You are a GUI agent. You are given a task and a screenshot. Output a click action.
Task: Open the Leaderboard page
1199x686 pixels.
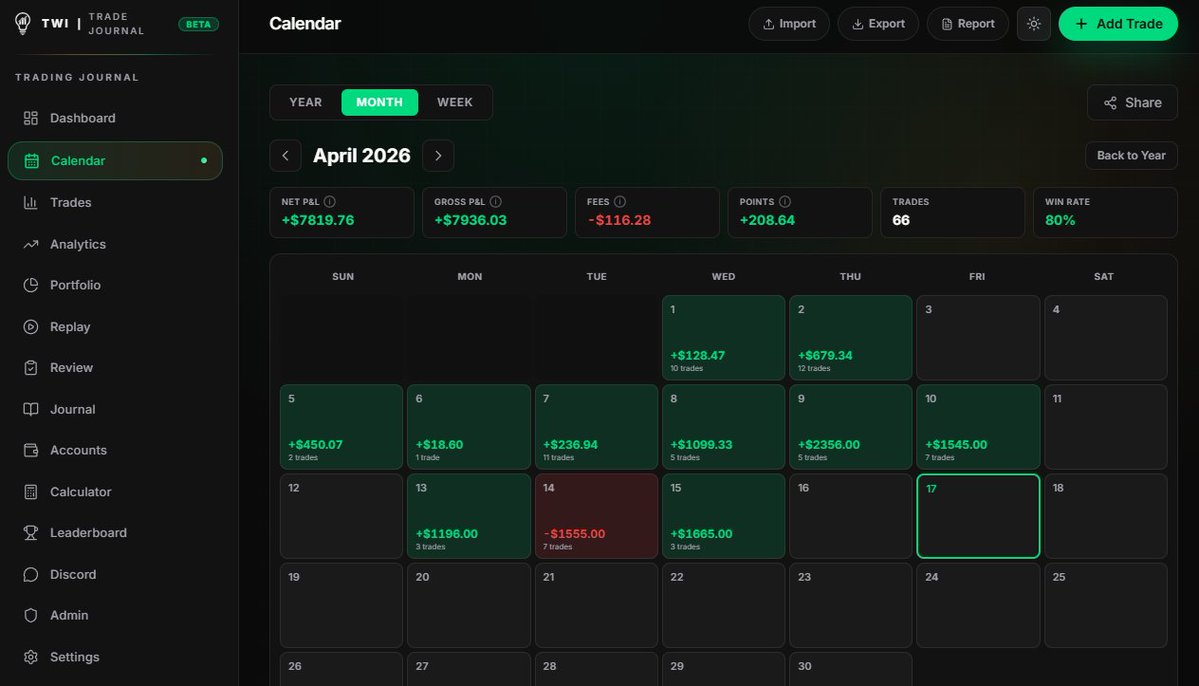coord(115,533)
